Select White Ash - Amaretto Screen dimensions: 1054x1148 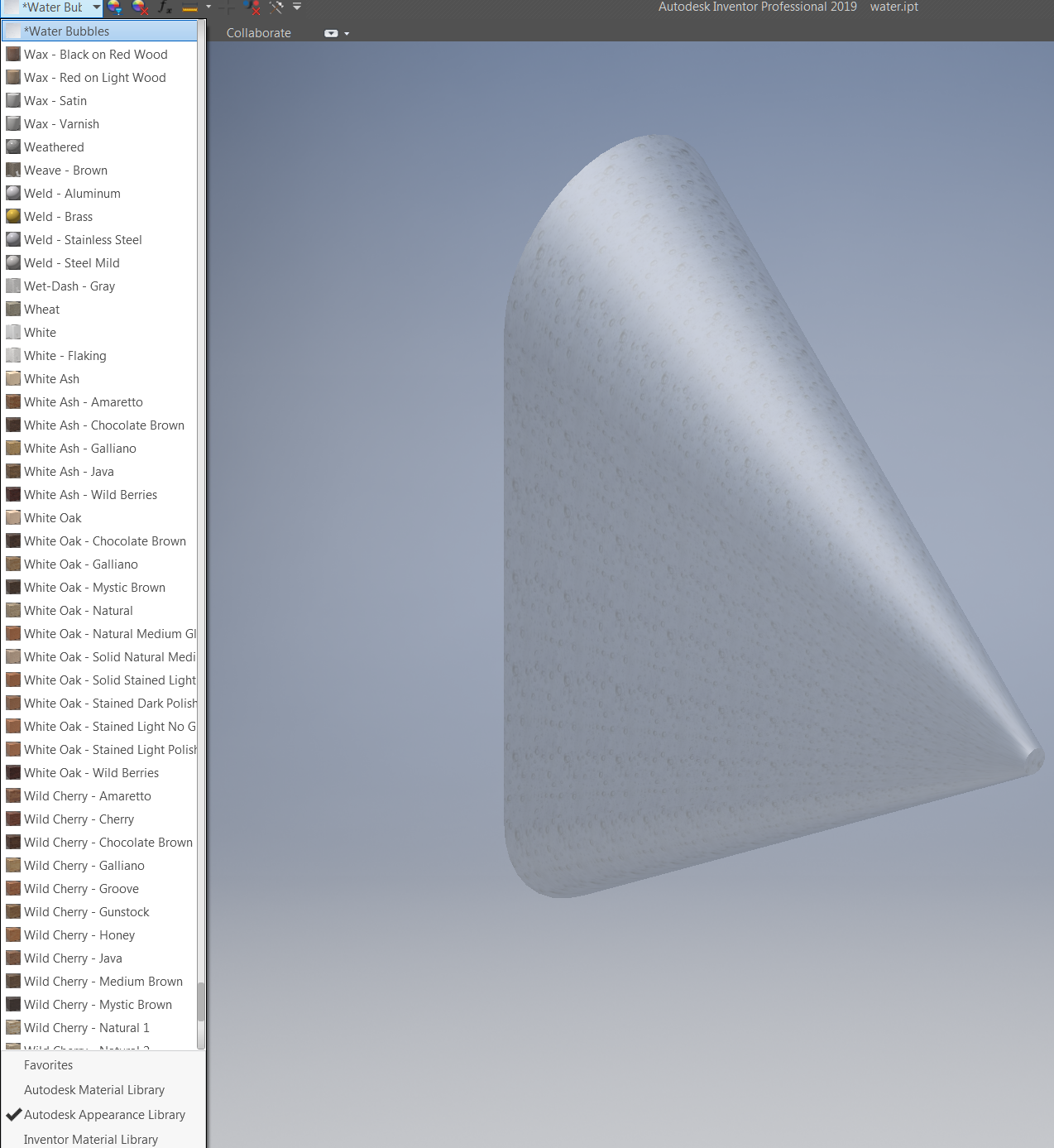tap(99, 402)
